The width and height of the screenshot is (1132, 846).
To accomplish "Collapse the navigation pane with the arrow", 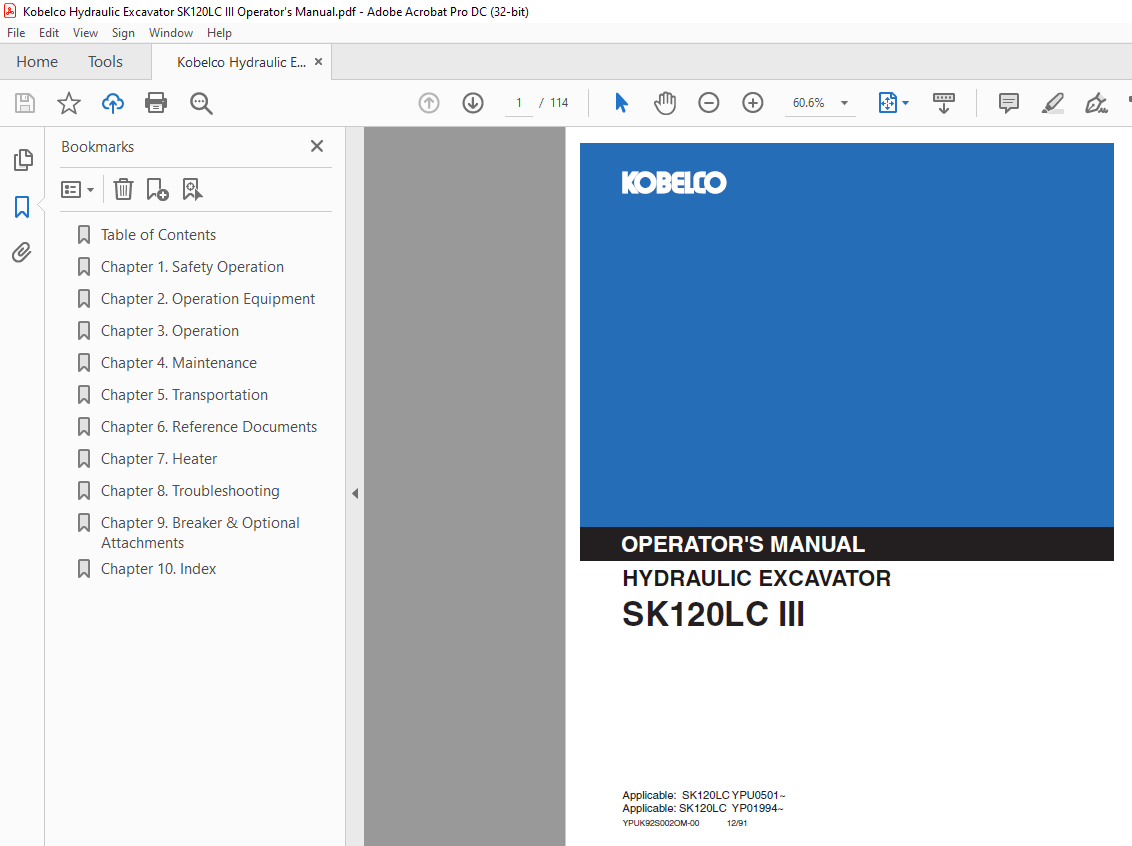I will coord(354,494).
